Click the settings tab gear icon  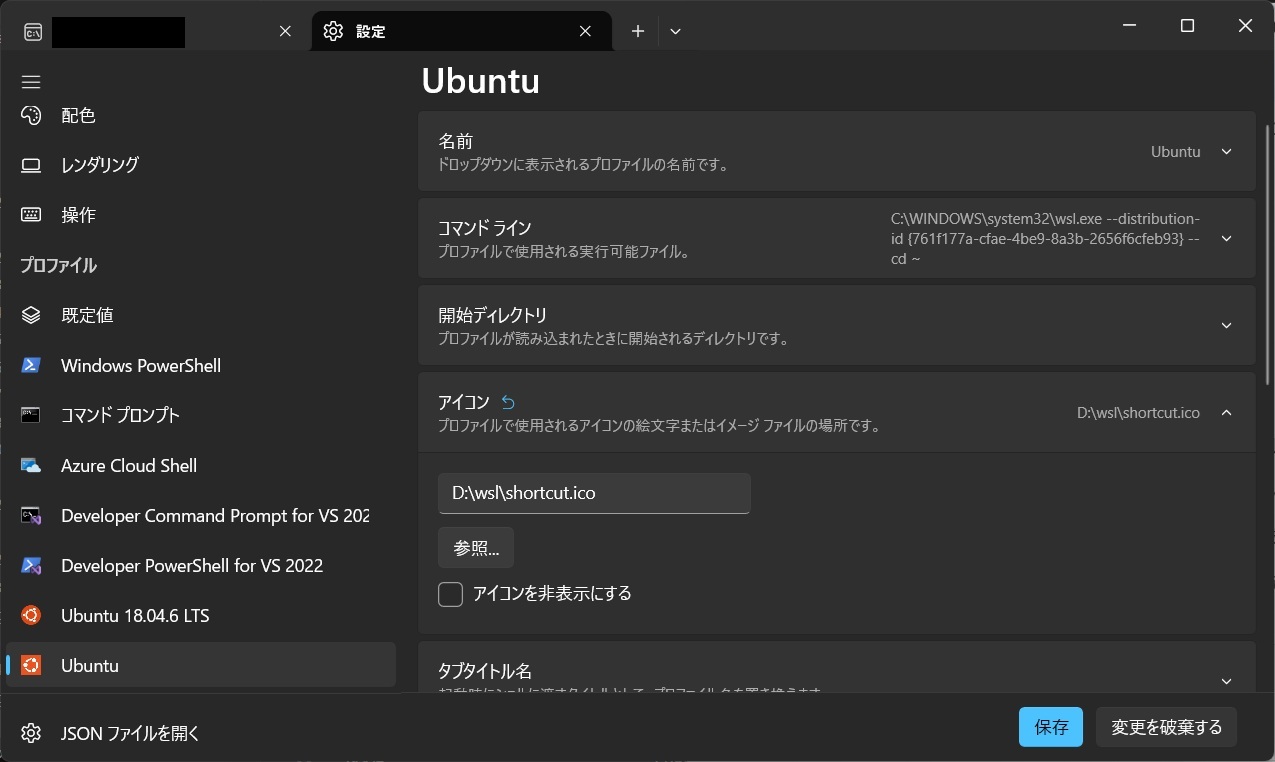coord(333,31)
